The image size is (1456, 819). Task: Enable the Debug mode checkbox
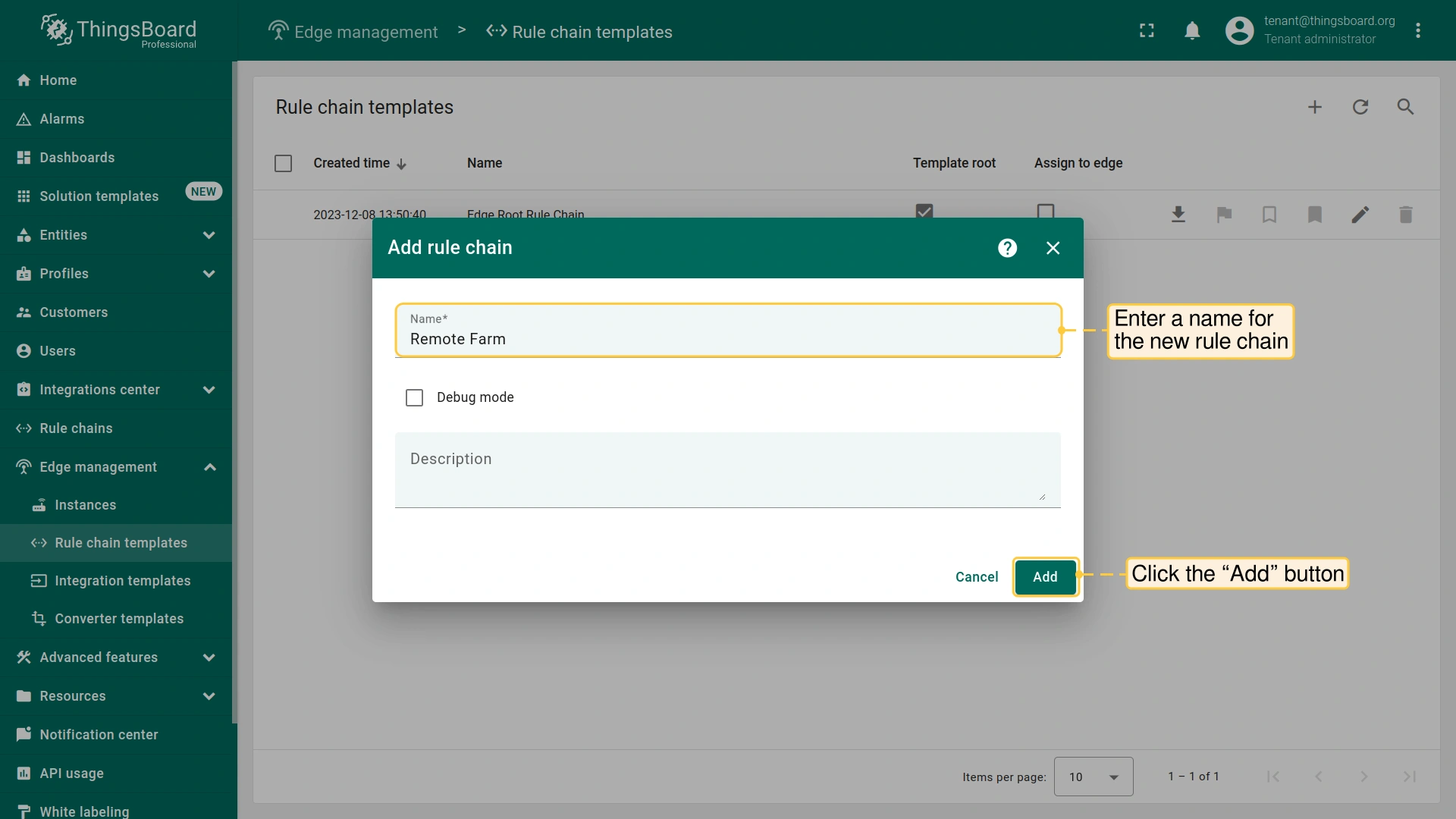[x=414, y=397]
